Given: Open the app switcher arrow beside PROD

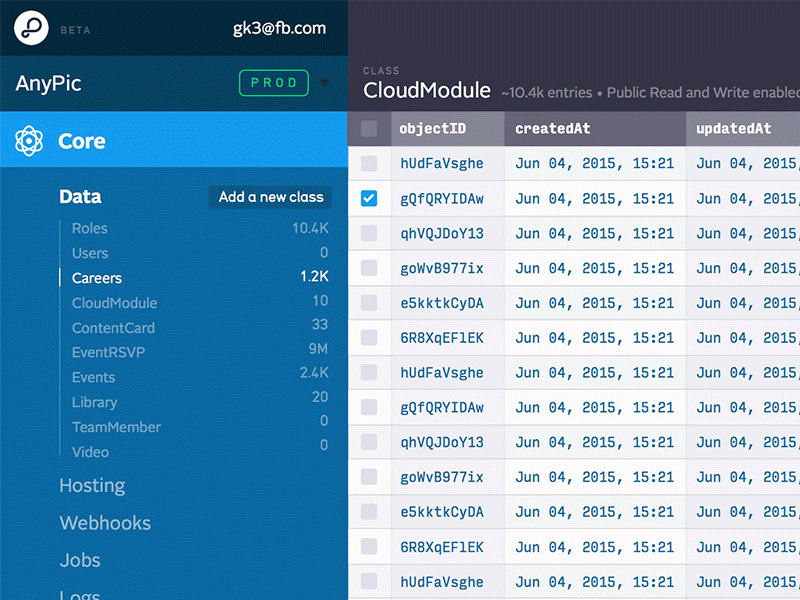Looking at the screenshot, I should coord(324,83).
